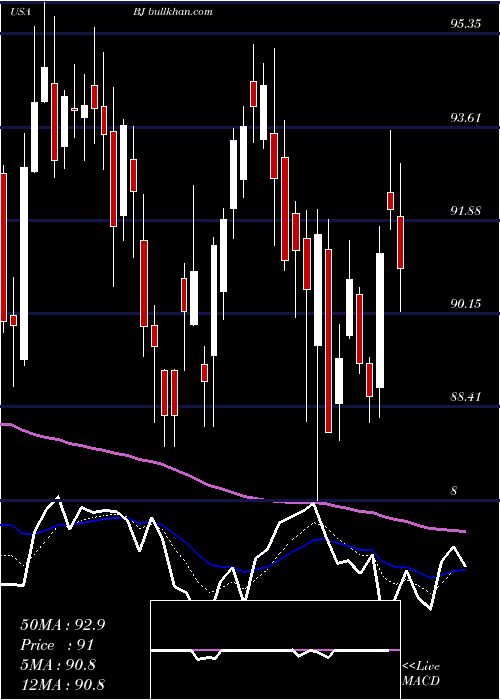Click the 93.61 price level label
The image size is (500, 700).
click(466, 117)
